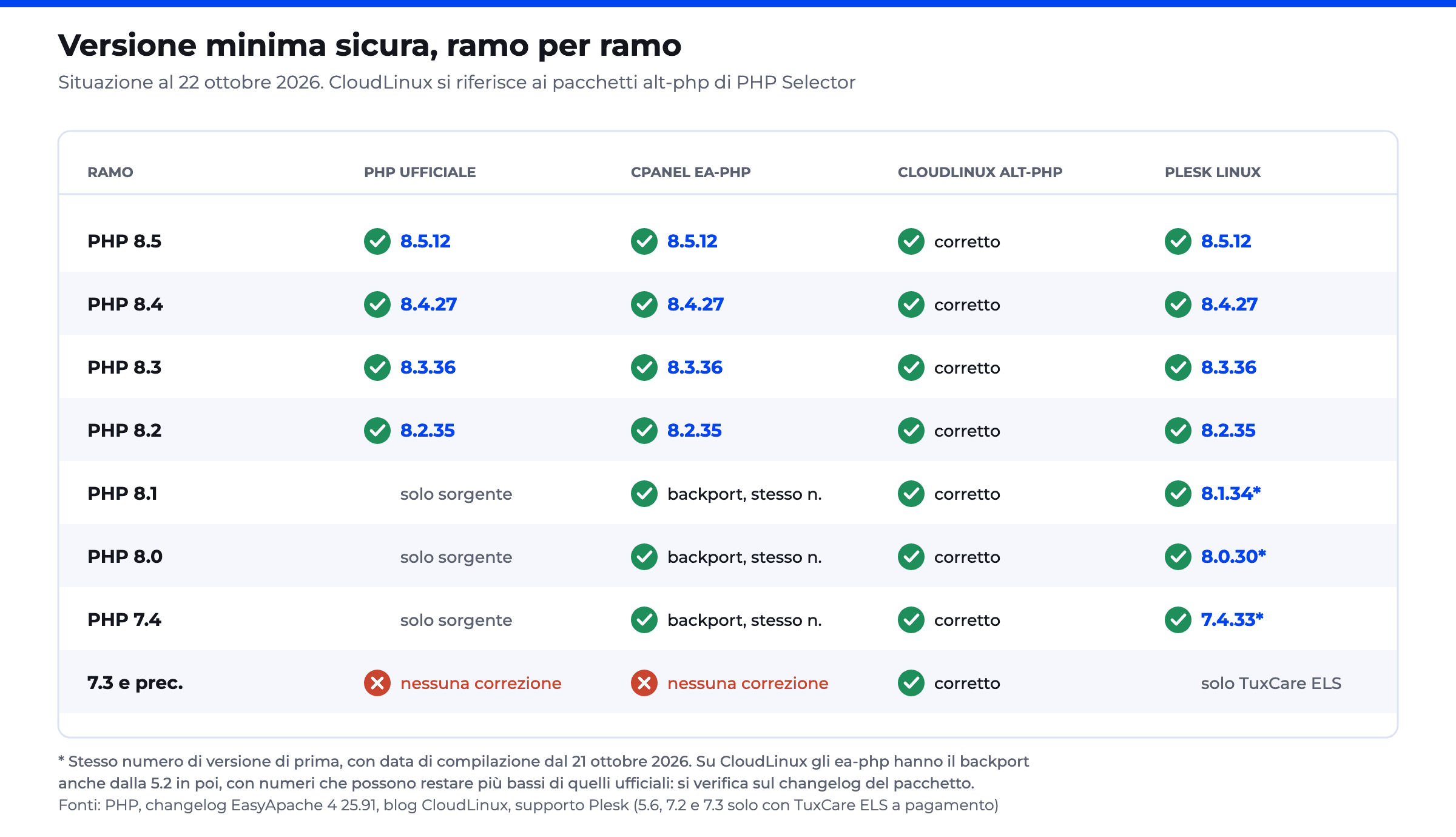Image resolution: width=1456 pixels, height=837 pixels.
Task: Click the check icon next to Plesk 8.2.35
Action: (x=1178, y=431)
